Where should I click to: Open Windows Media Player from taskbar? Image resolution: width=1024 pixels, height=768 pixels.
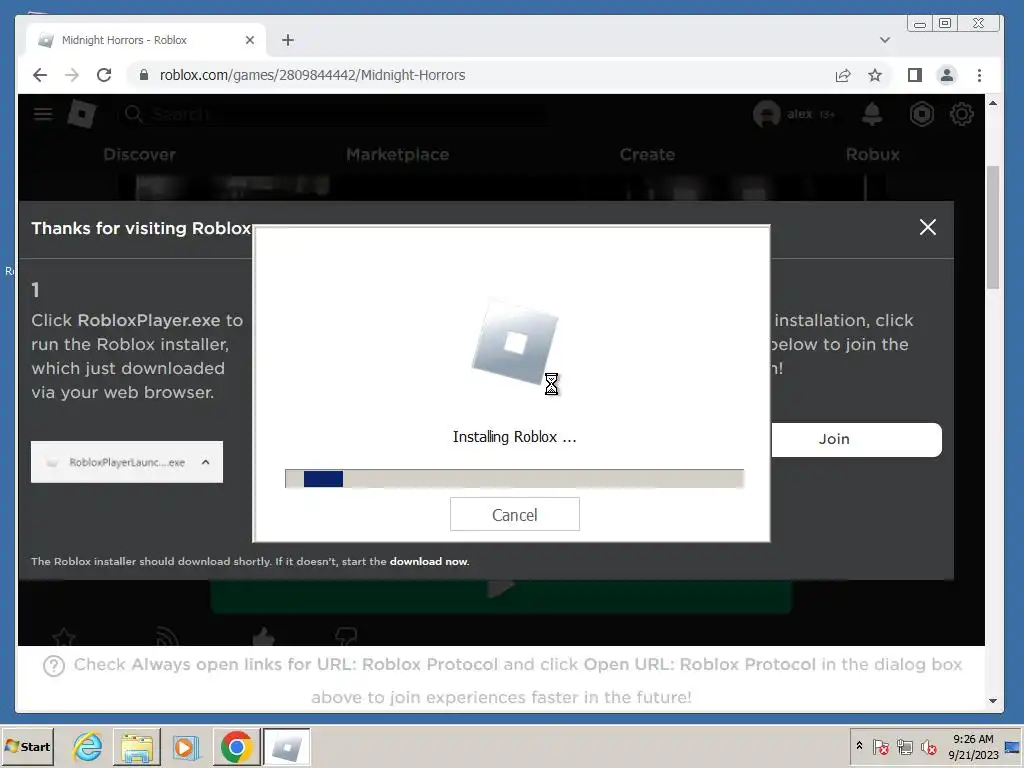(x=185, y=746)
